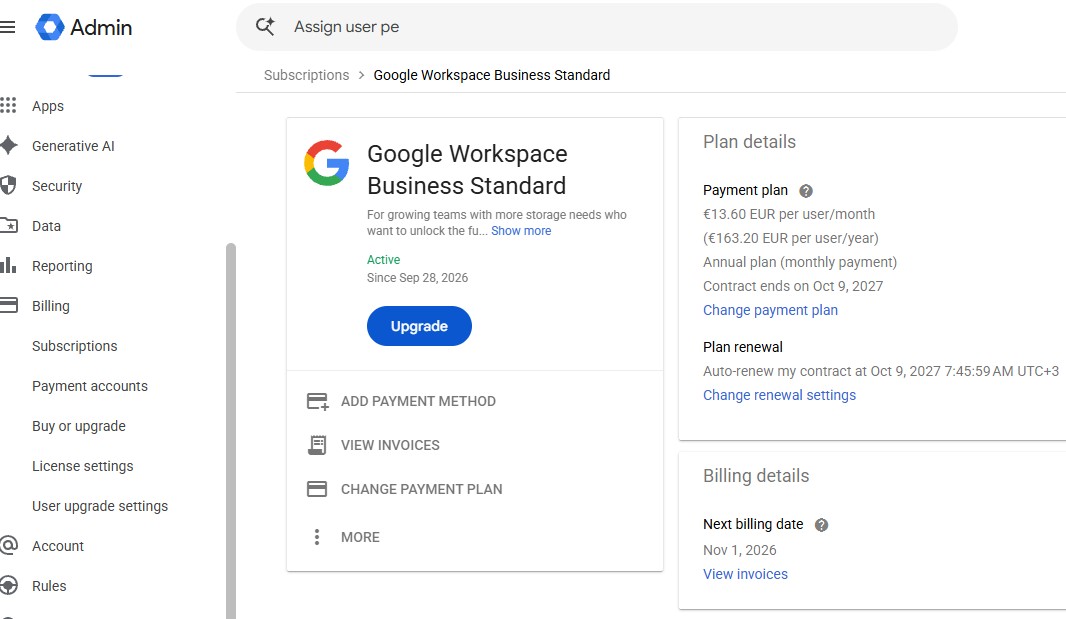Click the Active status text
The image size is (1066, 619).
(x=383, y=260)
